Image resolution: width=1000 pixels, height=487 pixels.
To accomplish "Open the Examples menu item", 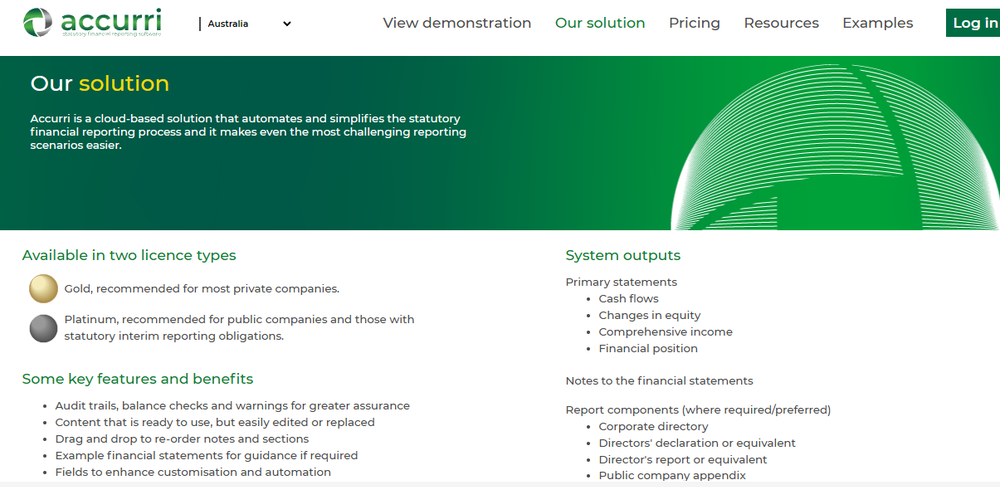I will click(x=877, y=23).
